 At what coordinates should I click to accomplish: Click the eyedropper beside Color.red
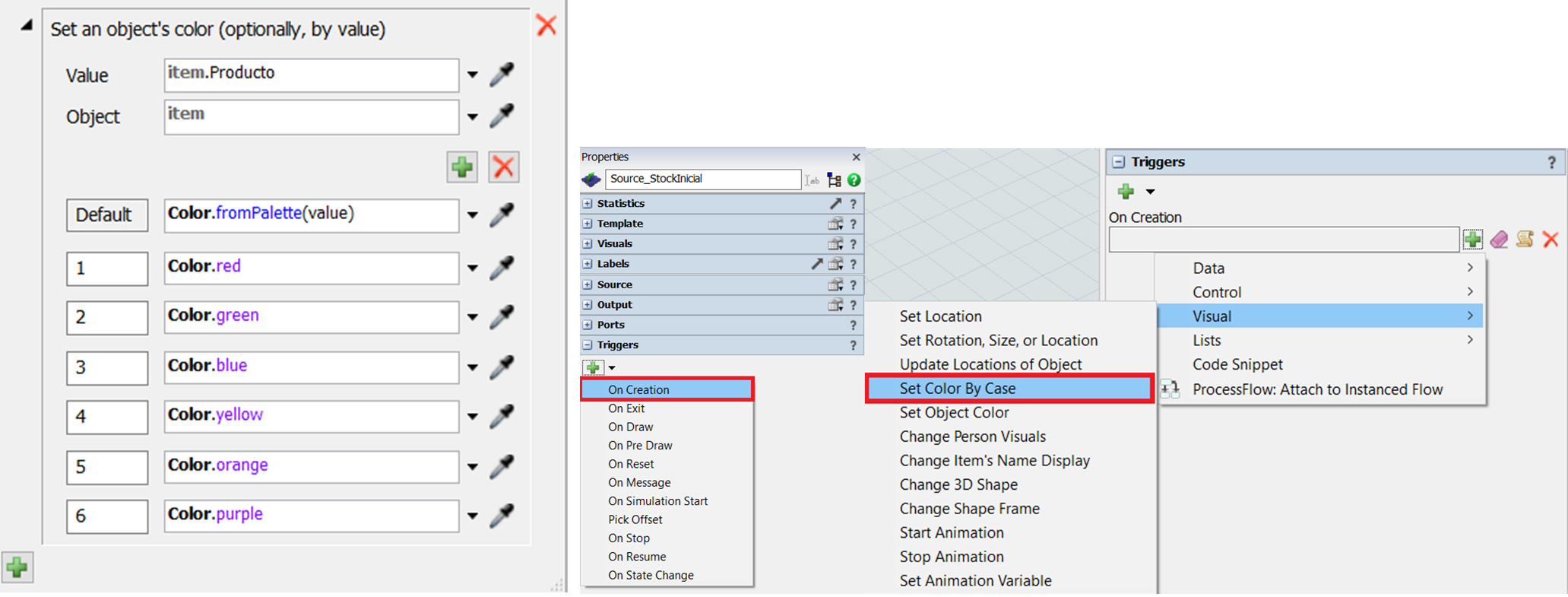tap(502, 268)
